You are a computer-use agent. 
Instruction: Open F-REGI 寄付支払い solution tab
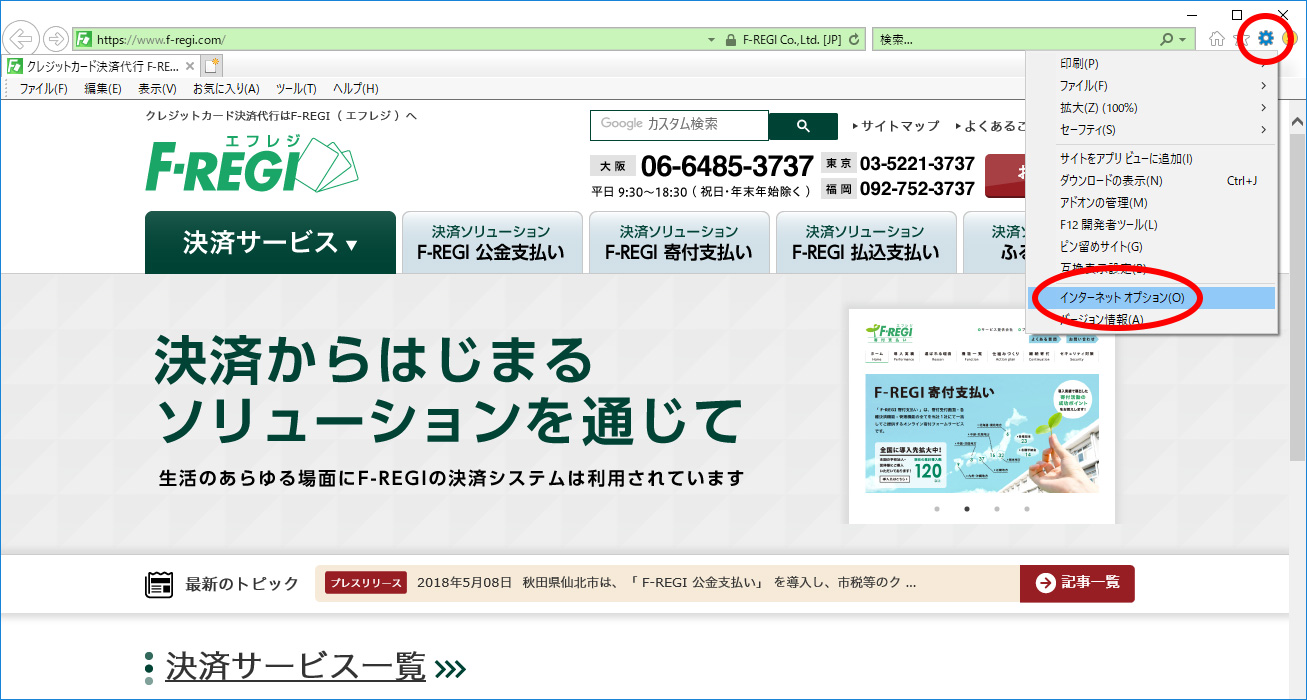click(x=679, y=242)
